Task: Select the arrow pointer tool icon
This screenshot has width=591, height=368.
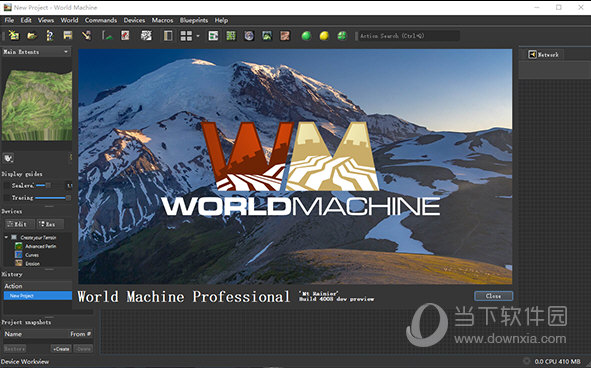Action: point(86,35)
